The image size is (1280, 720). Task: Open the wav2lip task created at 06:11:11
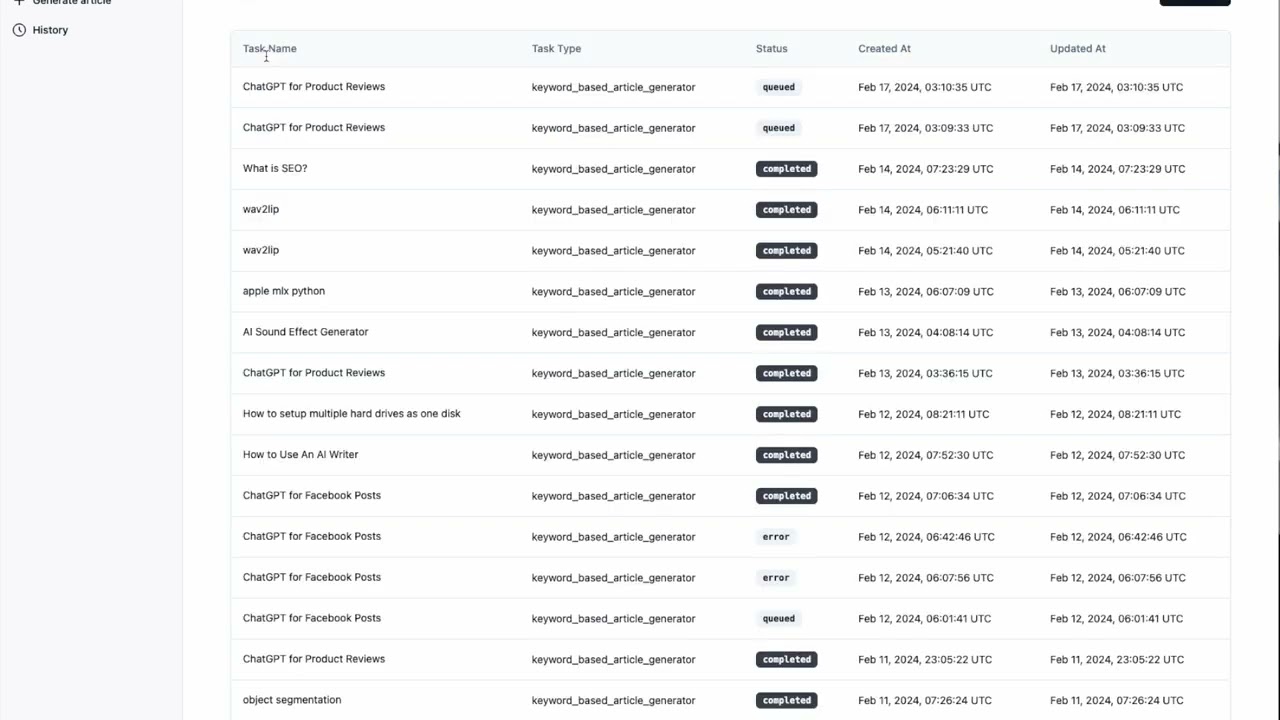tap(261, 209)
